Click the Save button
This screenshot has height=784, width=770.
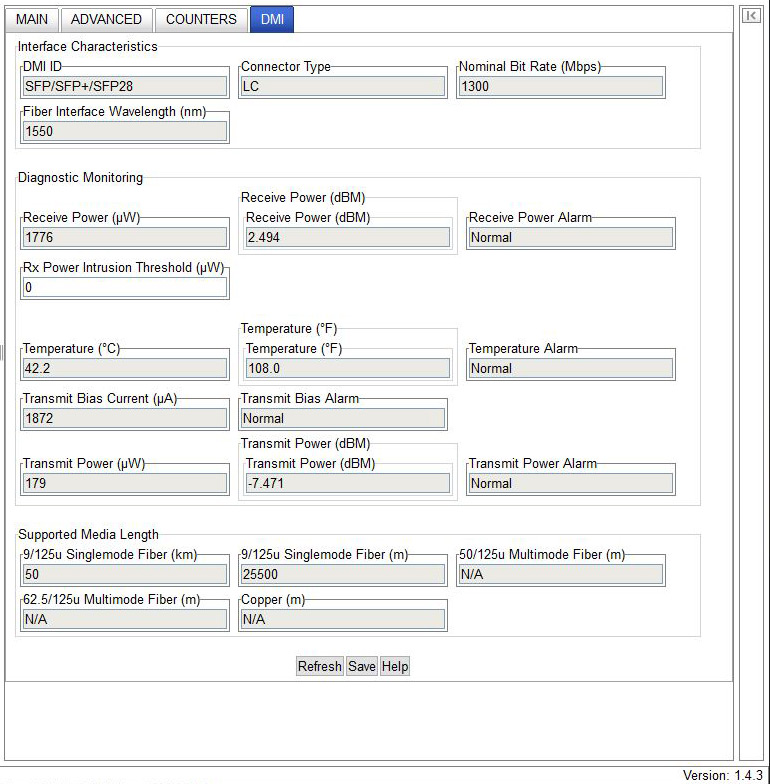tap(362, 666)
